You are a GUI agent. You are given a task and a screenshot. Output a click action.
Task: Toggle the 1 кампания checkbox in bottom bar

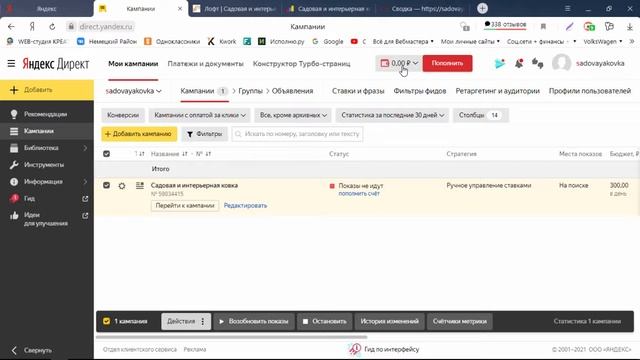107,321
